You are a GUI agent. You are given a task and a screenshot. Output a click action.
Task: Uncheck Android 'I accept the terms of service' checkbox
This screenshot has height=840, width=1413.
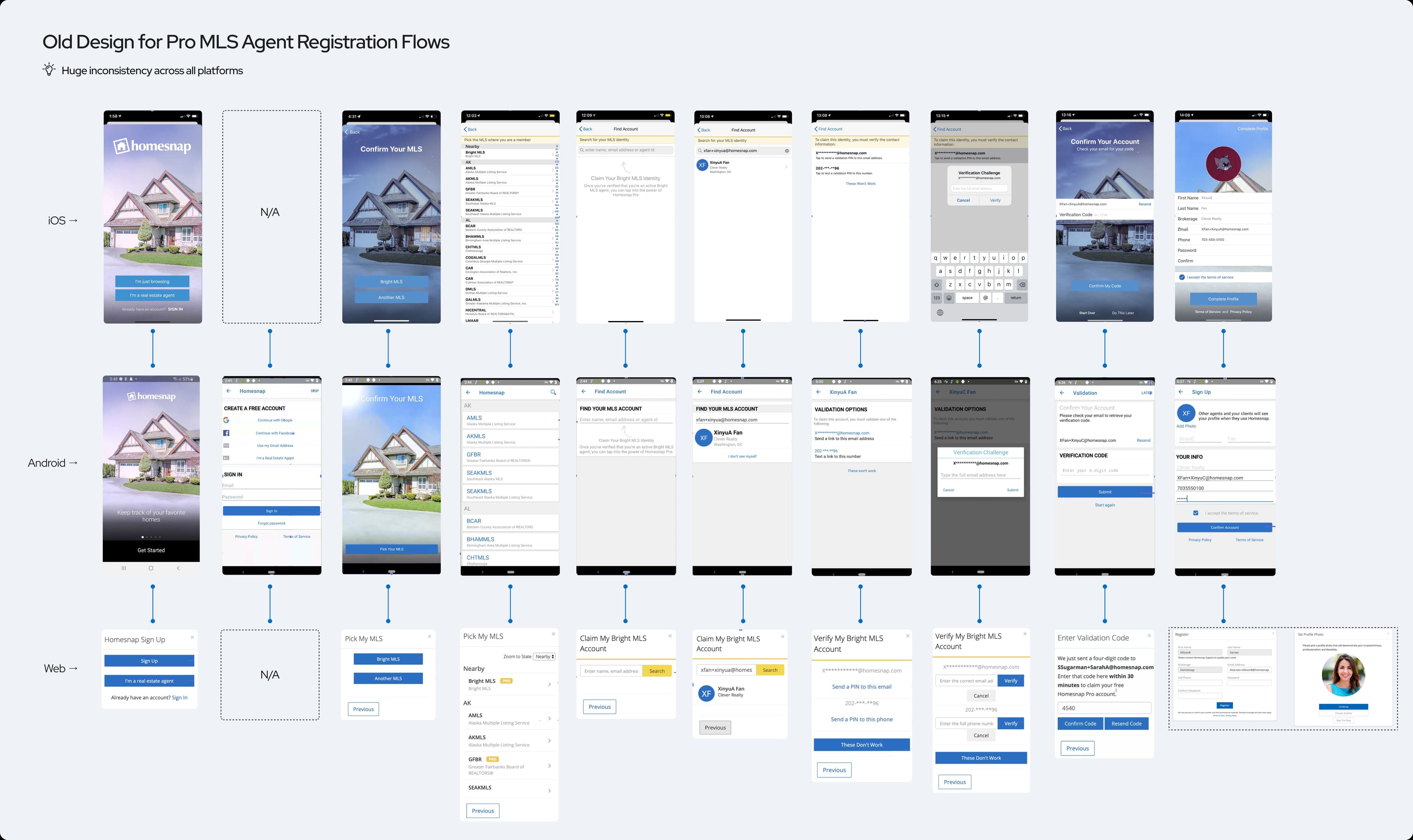pyautogui.click(x=1196, y=513)
